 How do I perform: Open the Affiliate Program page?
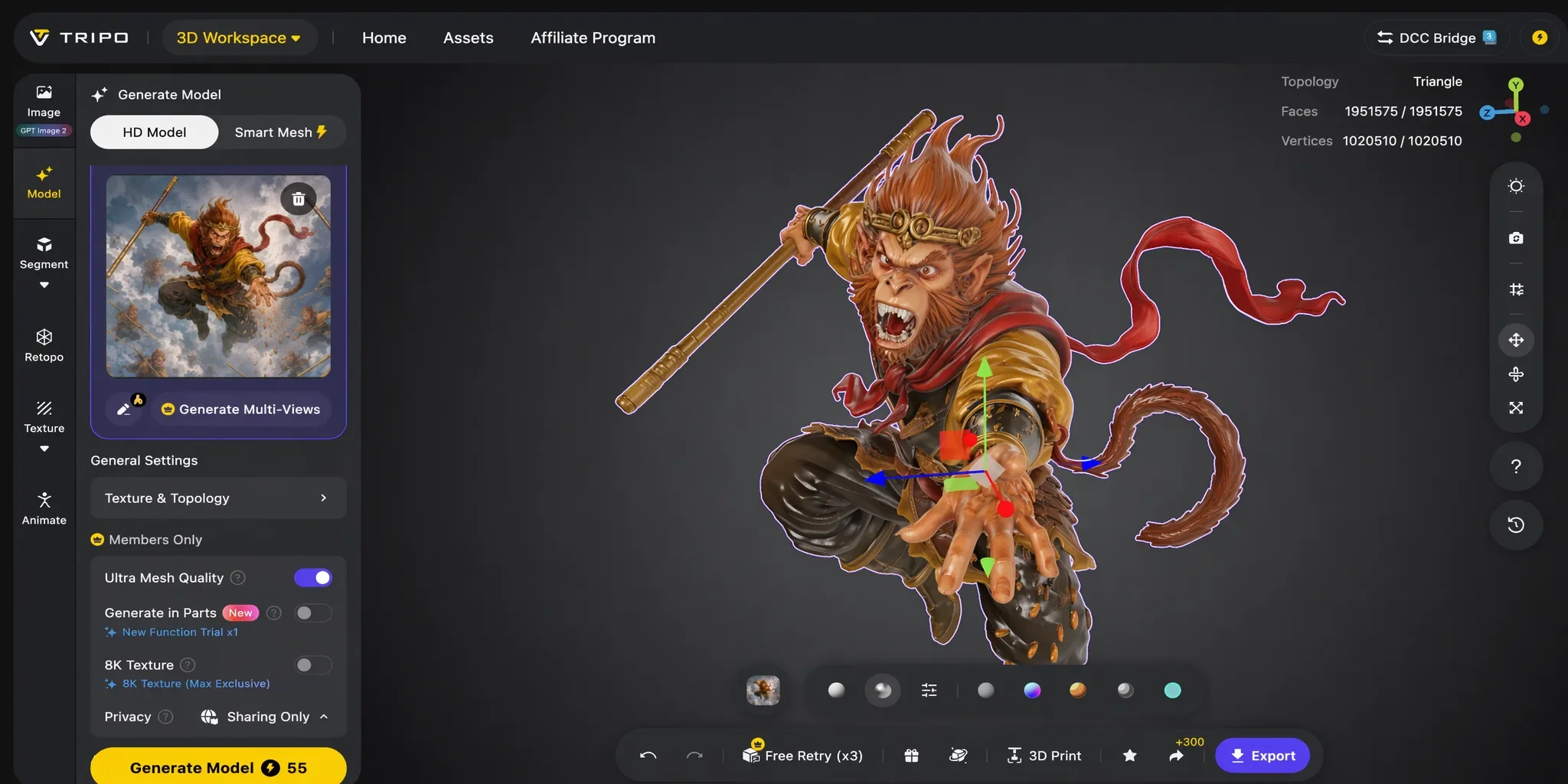pos(593,38)
